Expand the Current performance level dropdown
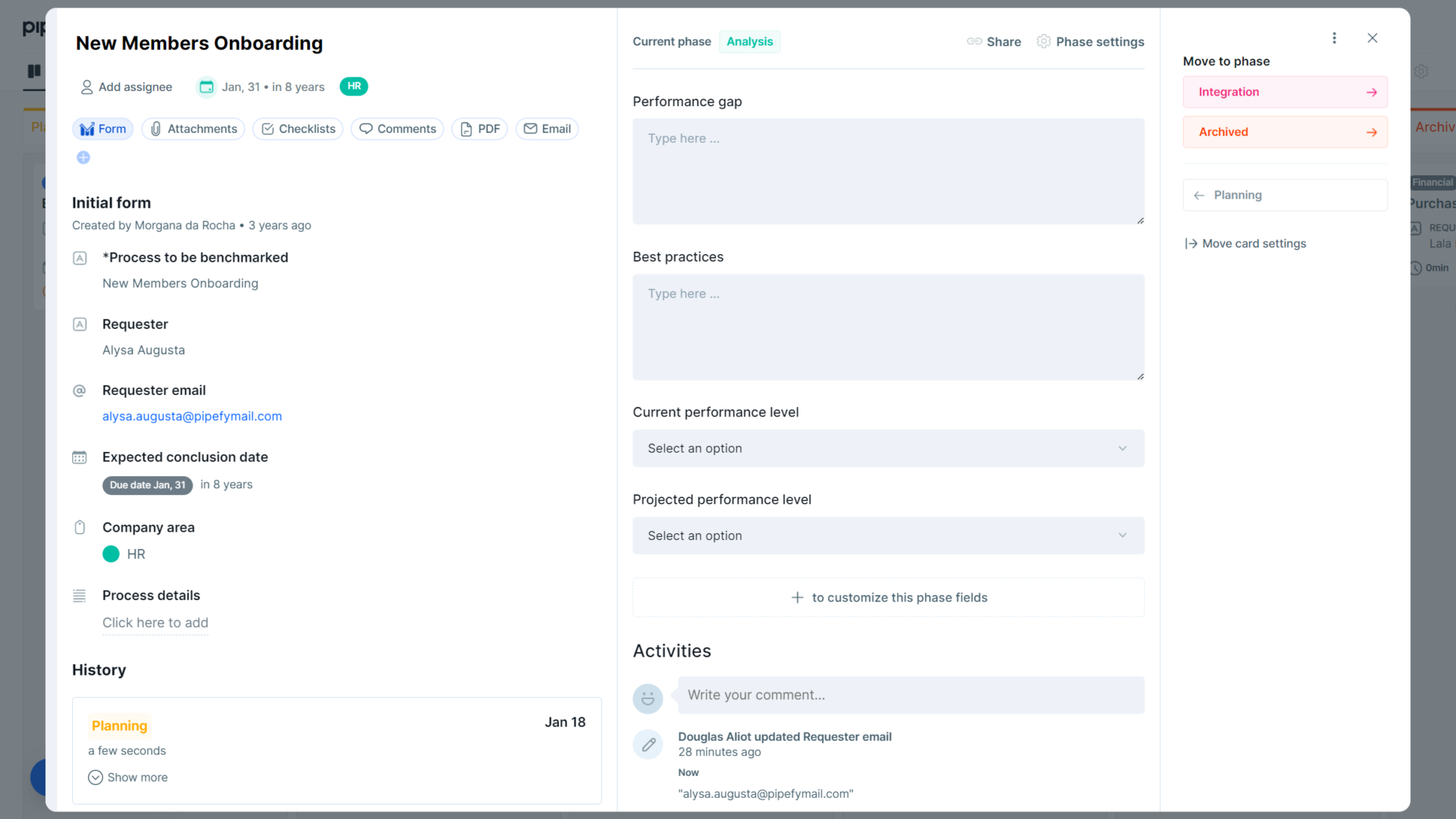The image size is (1456, 819). (x=888, y=448)
